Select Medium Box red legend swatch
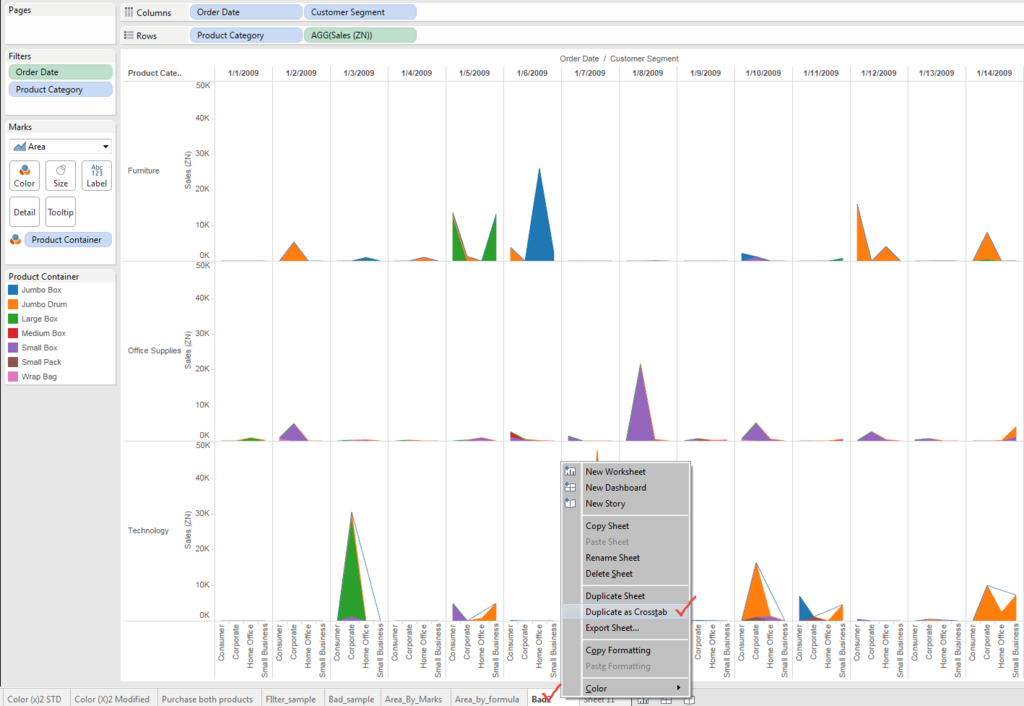The height and width of the screenshot is (706, 1024). [13, 333]
